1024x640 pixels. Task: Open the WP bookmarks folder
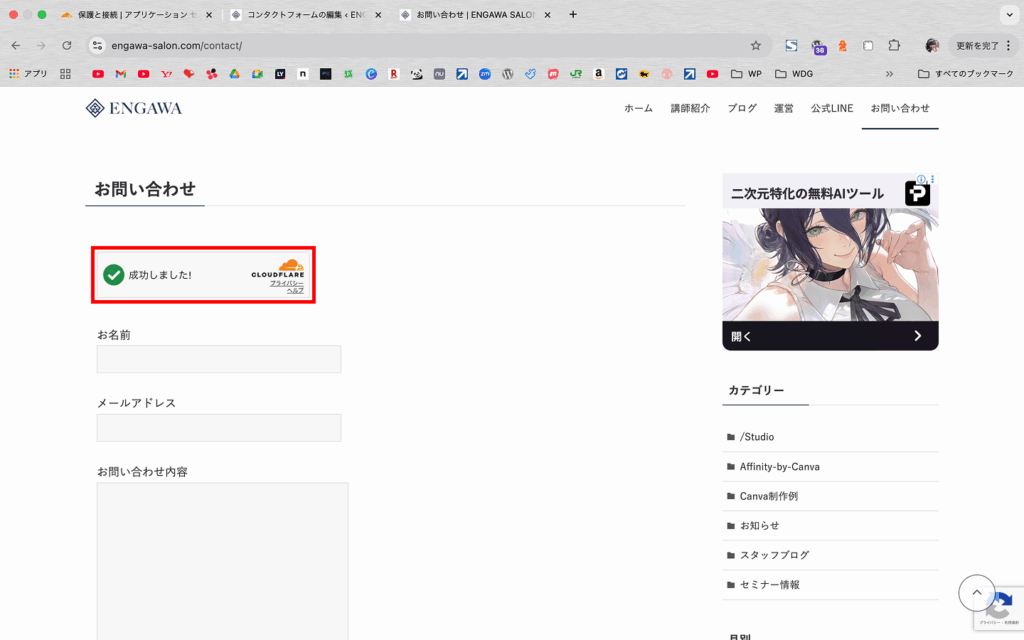[746, 74]
